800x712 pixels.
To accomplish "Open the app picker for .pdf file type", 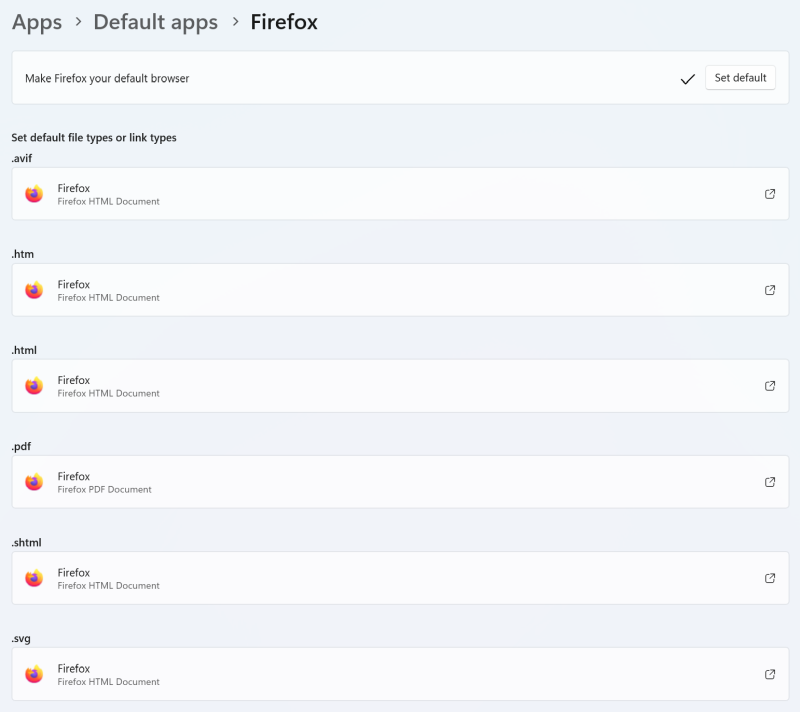I will pos(400,481).
